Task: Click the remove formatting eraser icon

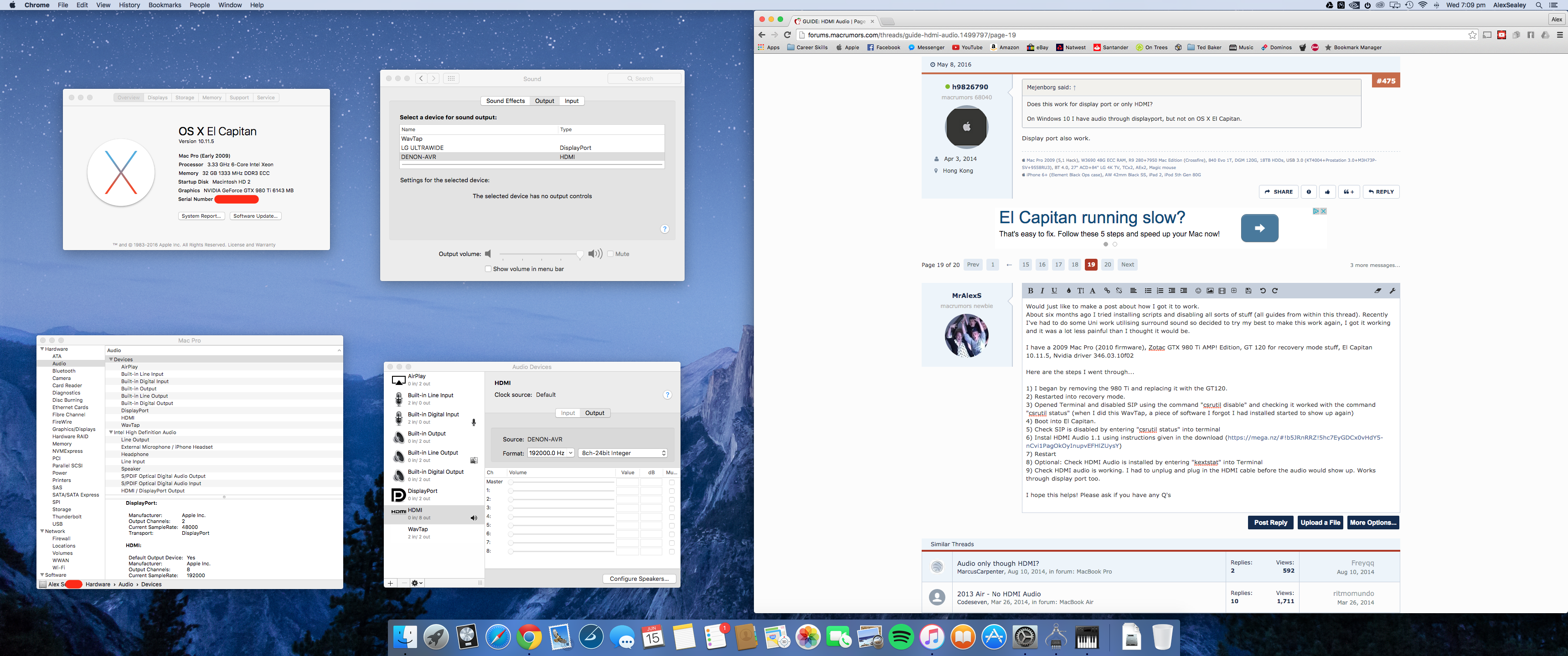Action: pos(1377,291)
